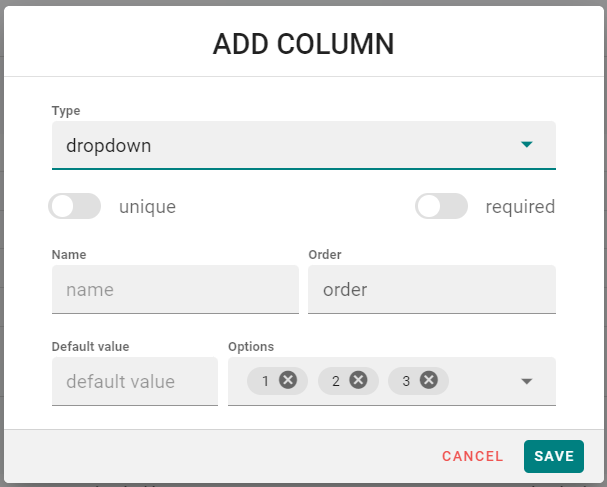Click the 'unique' toggle label text
607x487 pixels.
(147, 207)
